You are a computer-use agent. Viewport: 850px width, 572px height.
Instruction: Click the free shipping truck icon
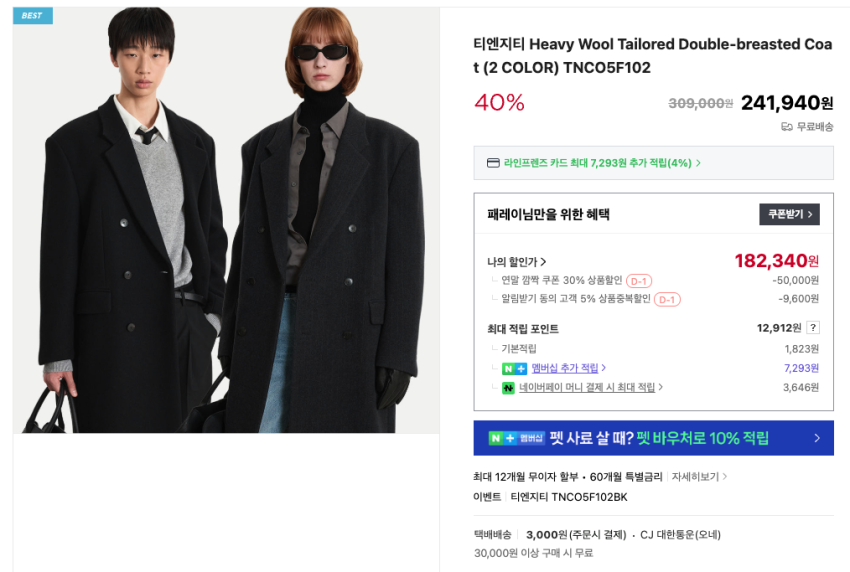tap(787, 127)
